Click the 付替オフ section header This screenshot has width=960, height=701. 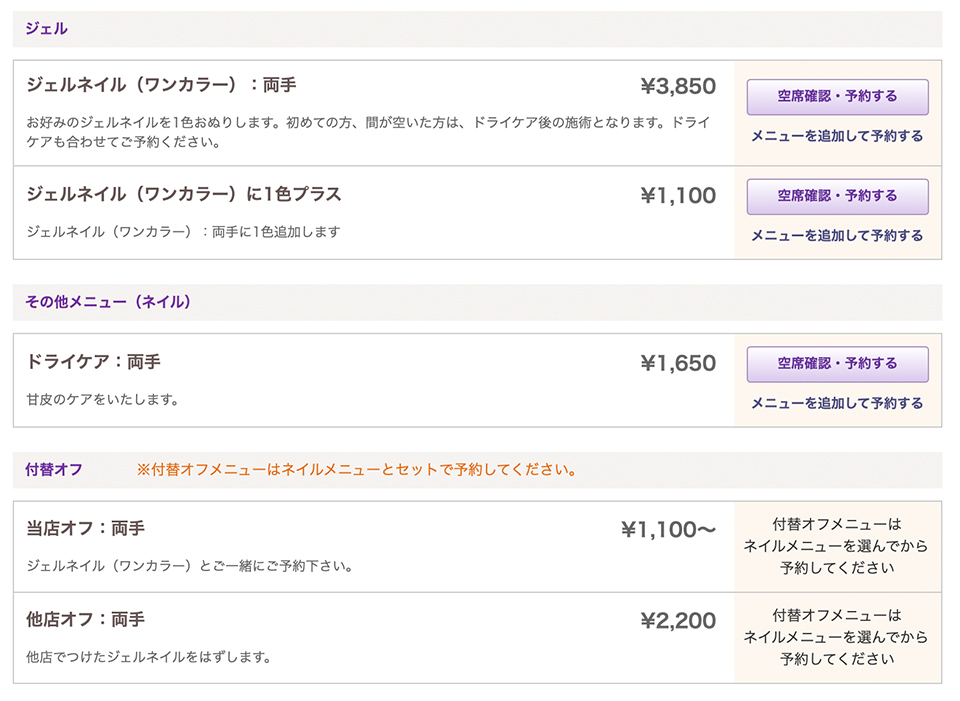point(54,470)
